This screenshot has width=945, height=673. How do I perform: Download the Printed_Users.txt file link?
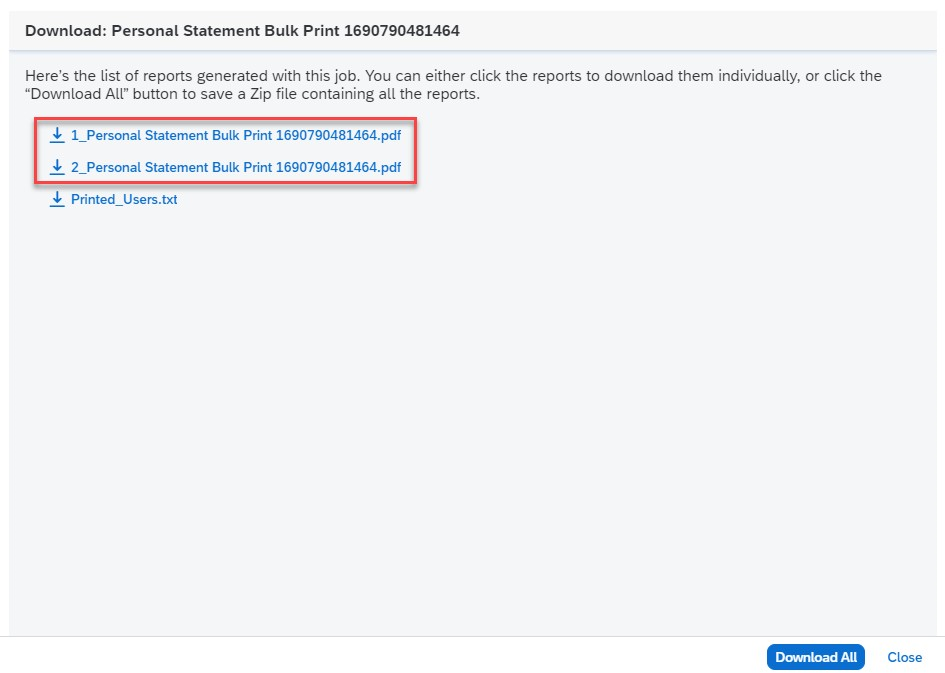coord(124,199)
